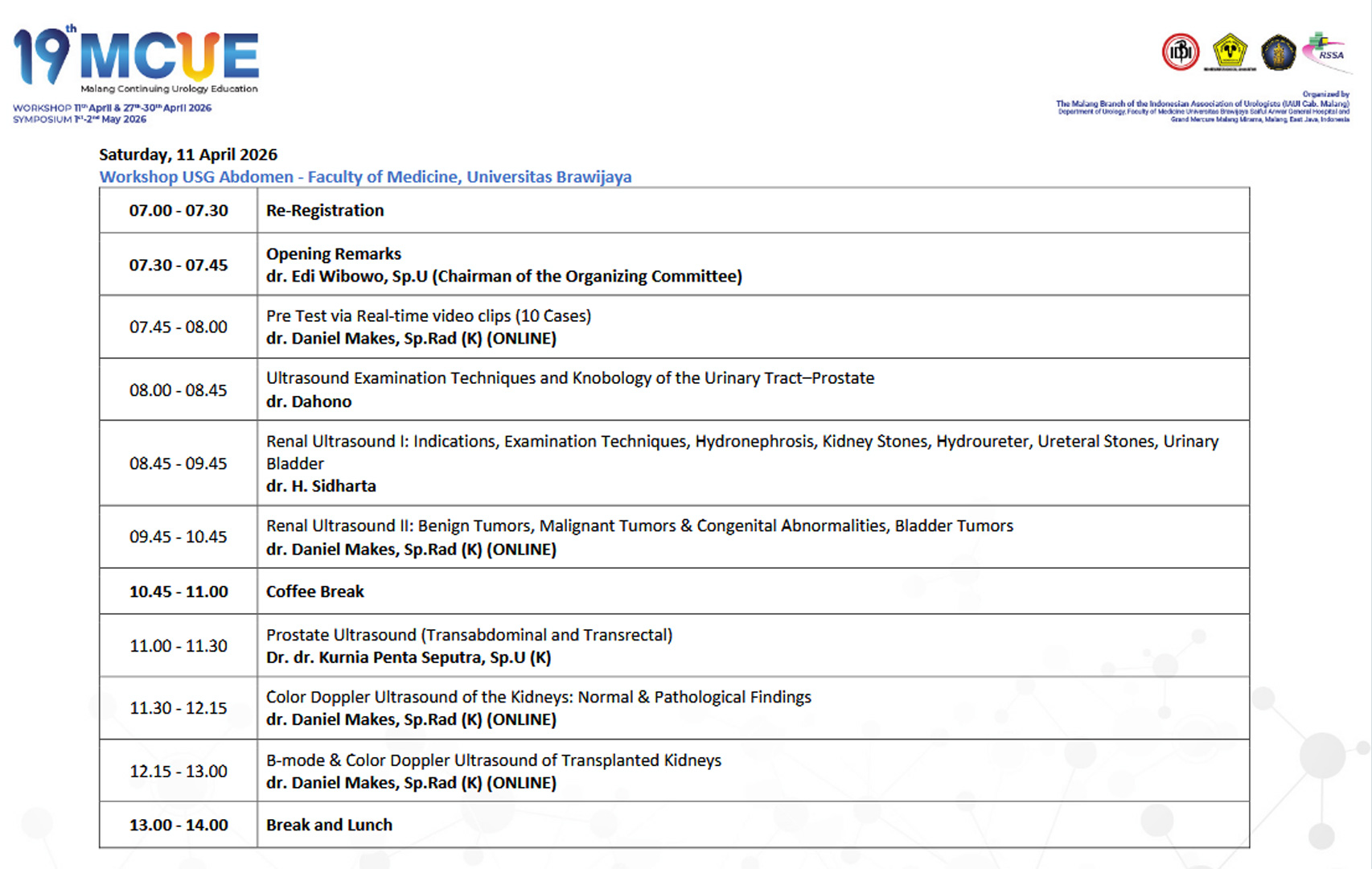
Task: Click the "Opening Remarks" text
Action: 334,253
